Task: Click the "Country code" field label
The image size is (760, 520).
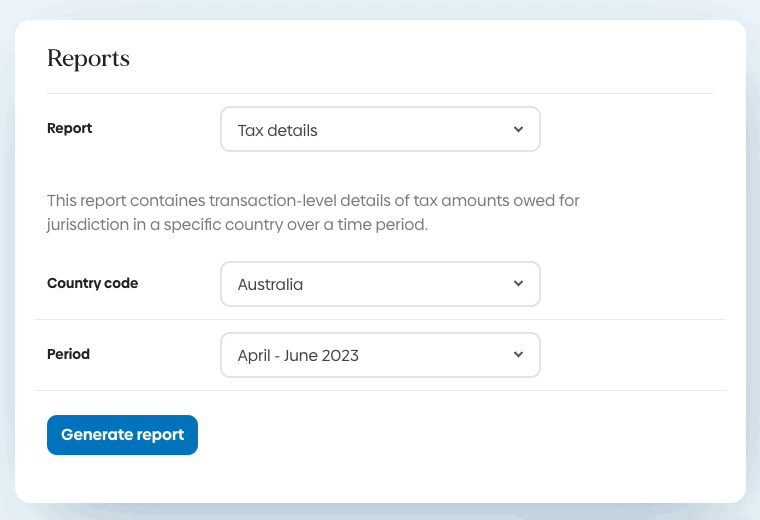Action: (x=93, y=283)
